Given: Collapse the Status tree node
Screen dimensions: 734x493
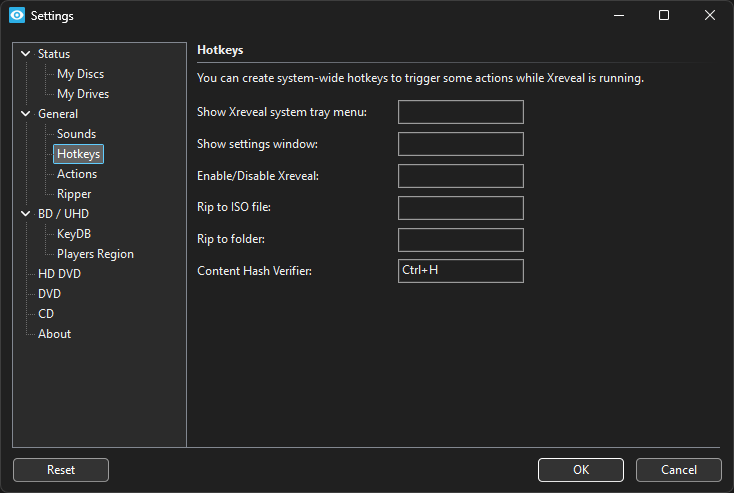Looking at the screenshot, I should (x=26, y=54).
